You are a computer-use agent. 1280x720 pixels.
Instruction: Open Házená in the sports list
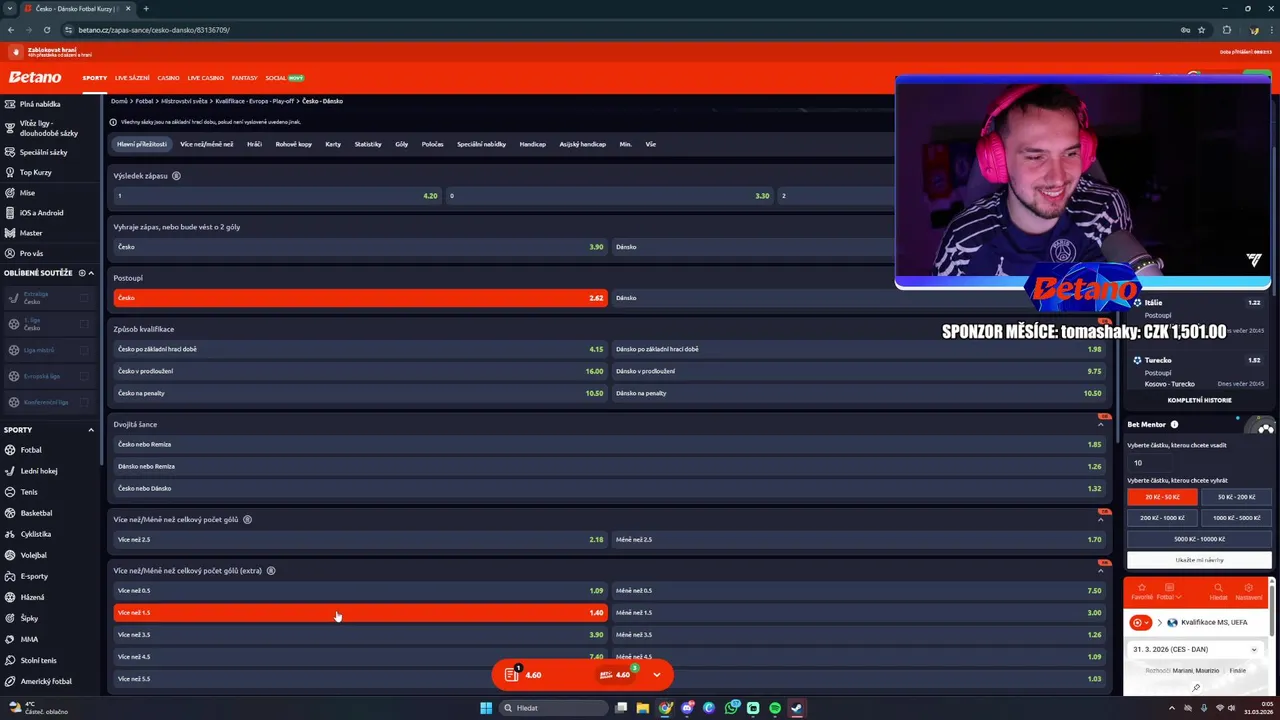point(32,597)
